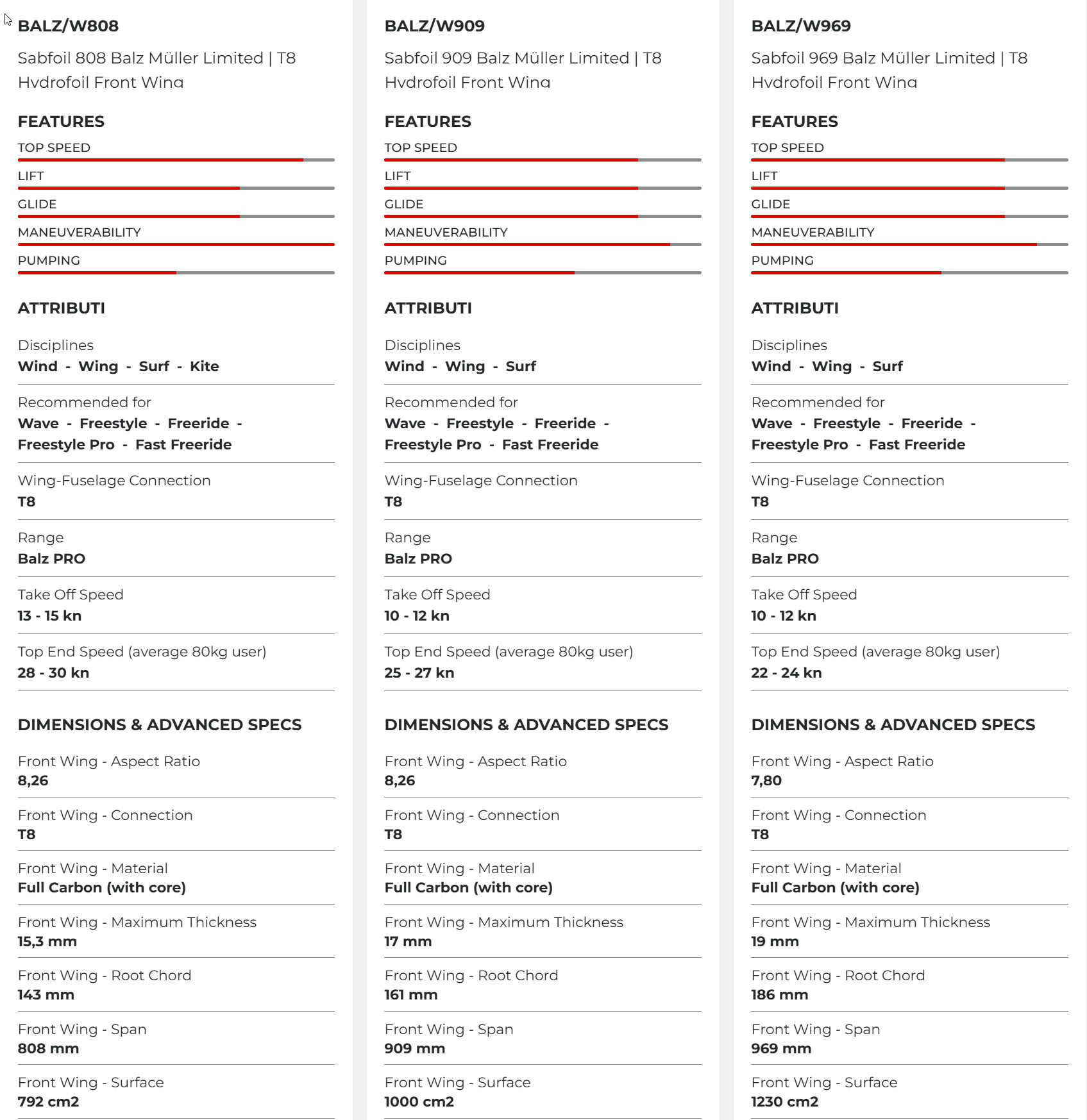Viewport: 1087px width, 1120px height.
Task: Click the Balz PRO range in the BALZ/W808 column
Action: point(51,558)
